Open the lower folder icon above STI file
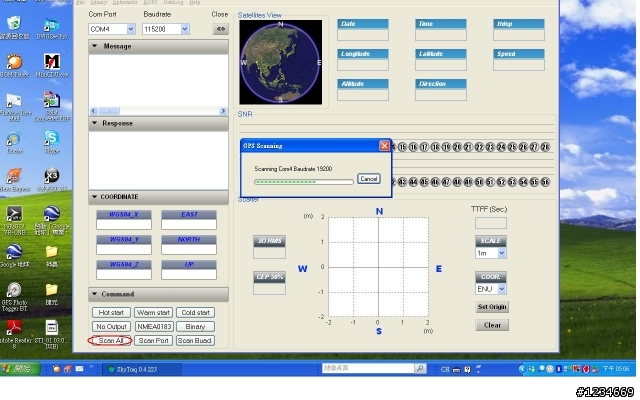Screen dimensions: 640x400 [x=52, y=290]
